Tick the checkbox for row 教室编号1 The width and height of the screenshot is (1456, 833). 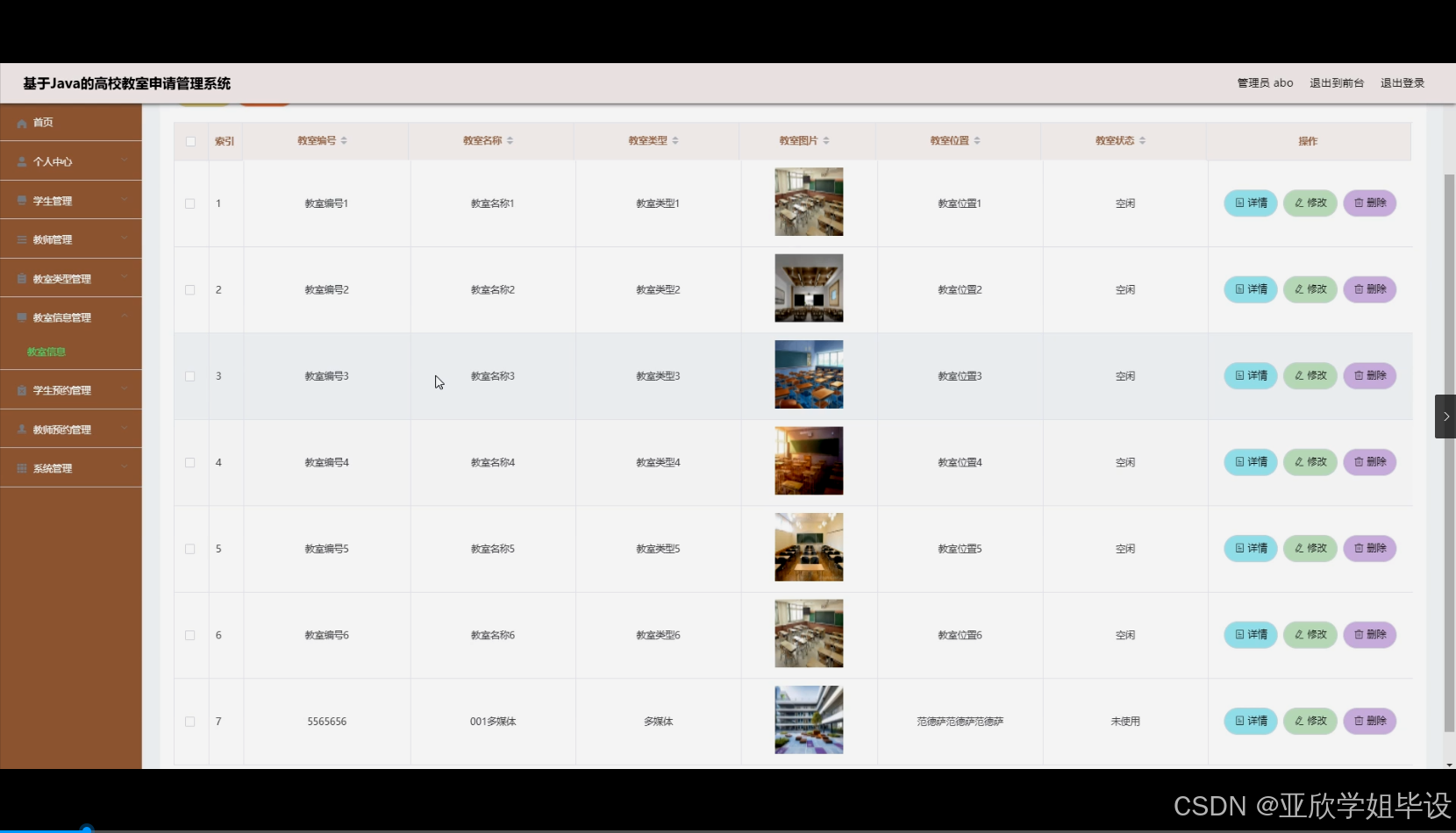point(190,203)
